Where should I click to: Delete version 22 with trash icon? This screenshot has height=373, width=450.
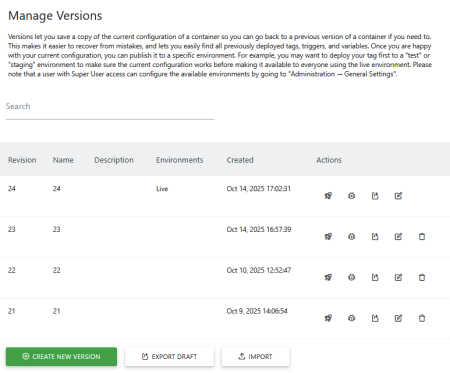click(x=422, y=277)
